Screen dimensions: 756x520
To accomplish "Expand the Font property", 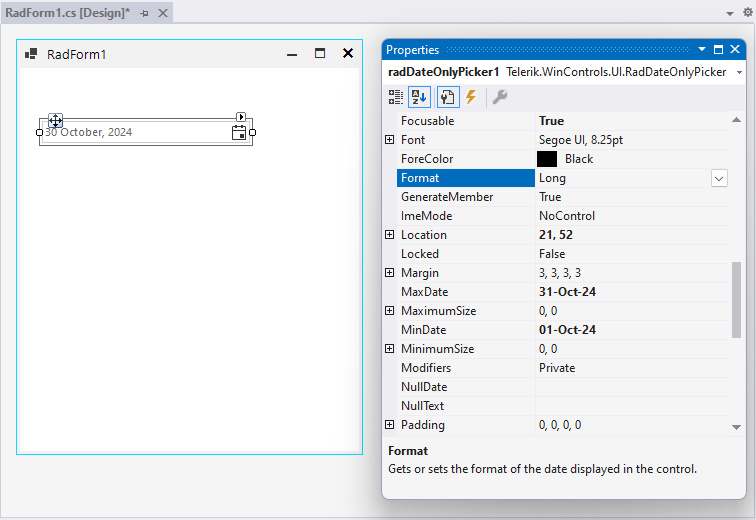I will click(390, 140).
